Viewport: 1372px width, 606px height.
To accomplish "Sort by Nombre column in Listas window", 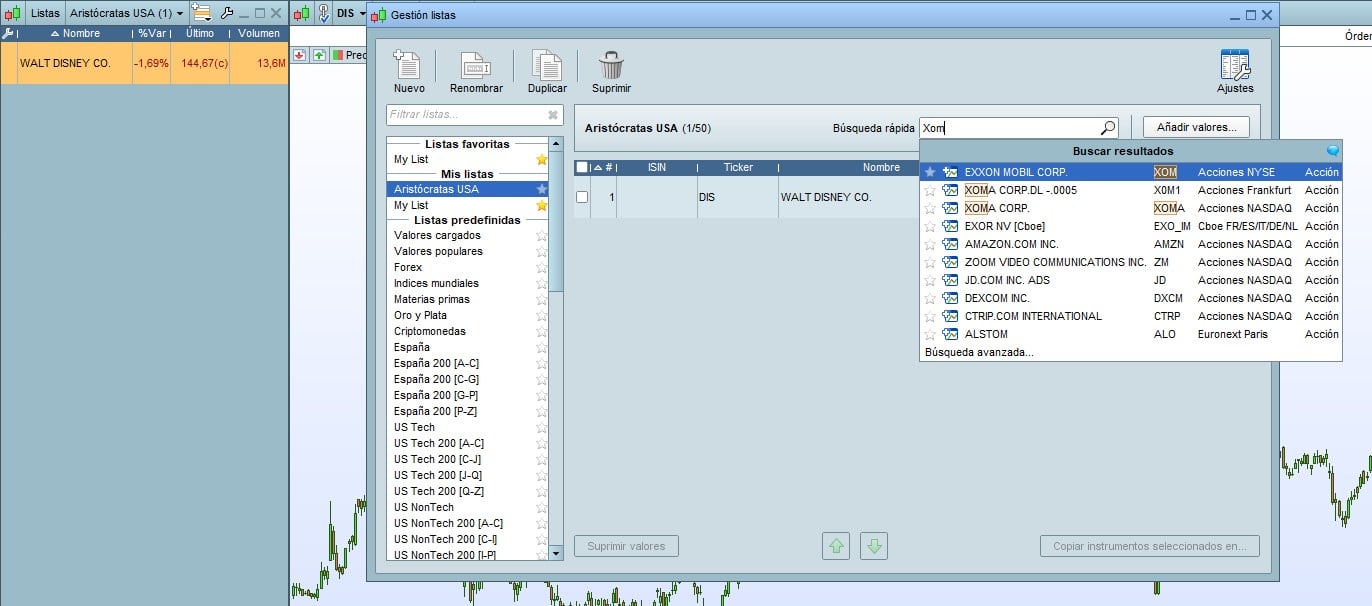I will (x=75, y=33).
